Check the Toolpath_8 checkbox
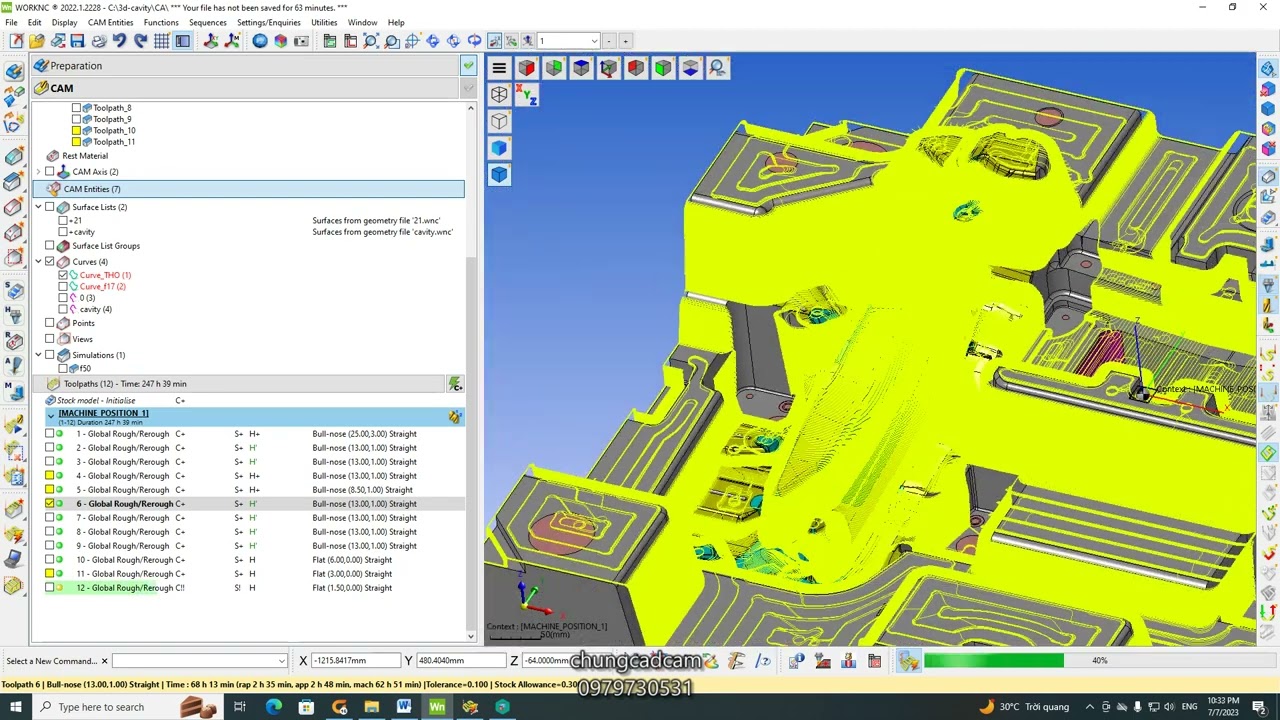 pos(76,108)
